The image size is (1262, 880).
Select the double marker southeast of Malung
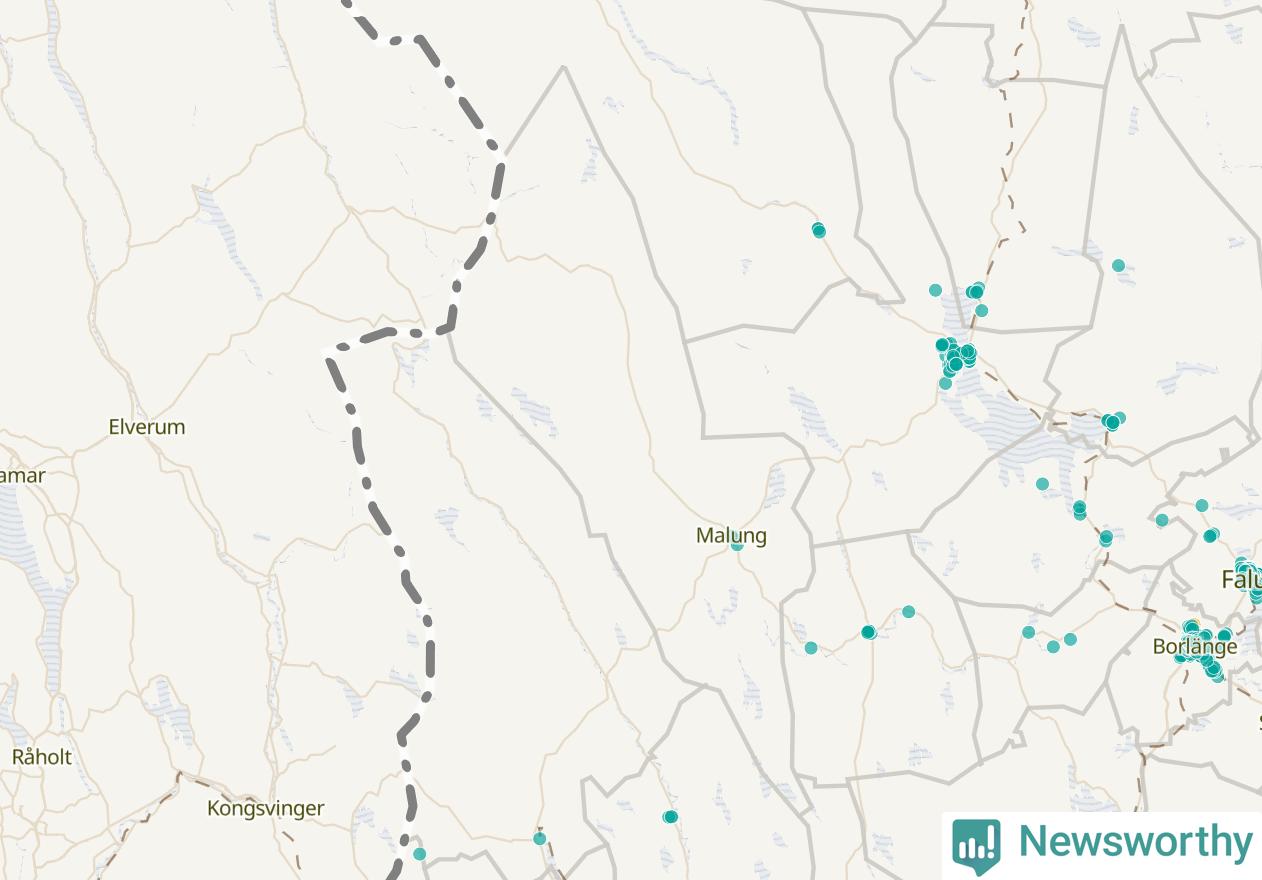click(x=868, y=632)
